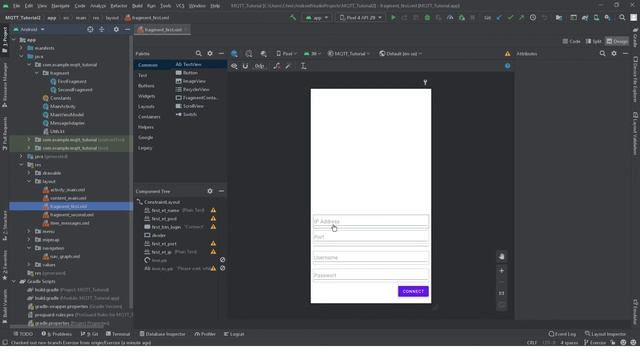The image size is (640, 360).
Task: Toggle visibility icon on the bottom TextView row of Component Tree
Action: (x=222, y=268)
